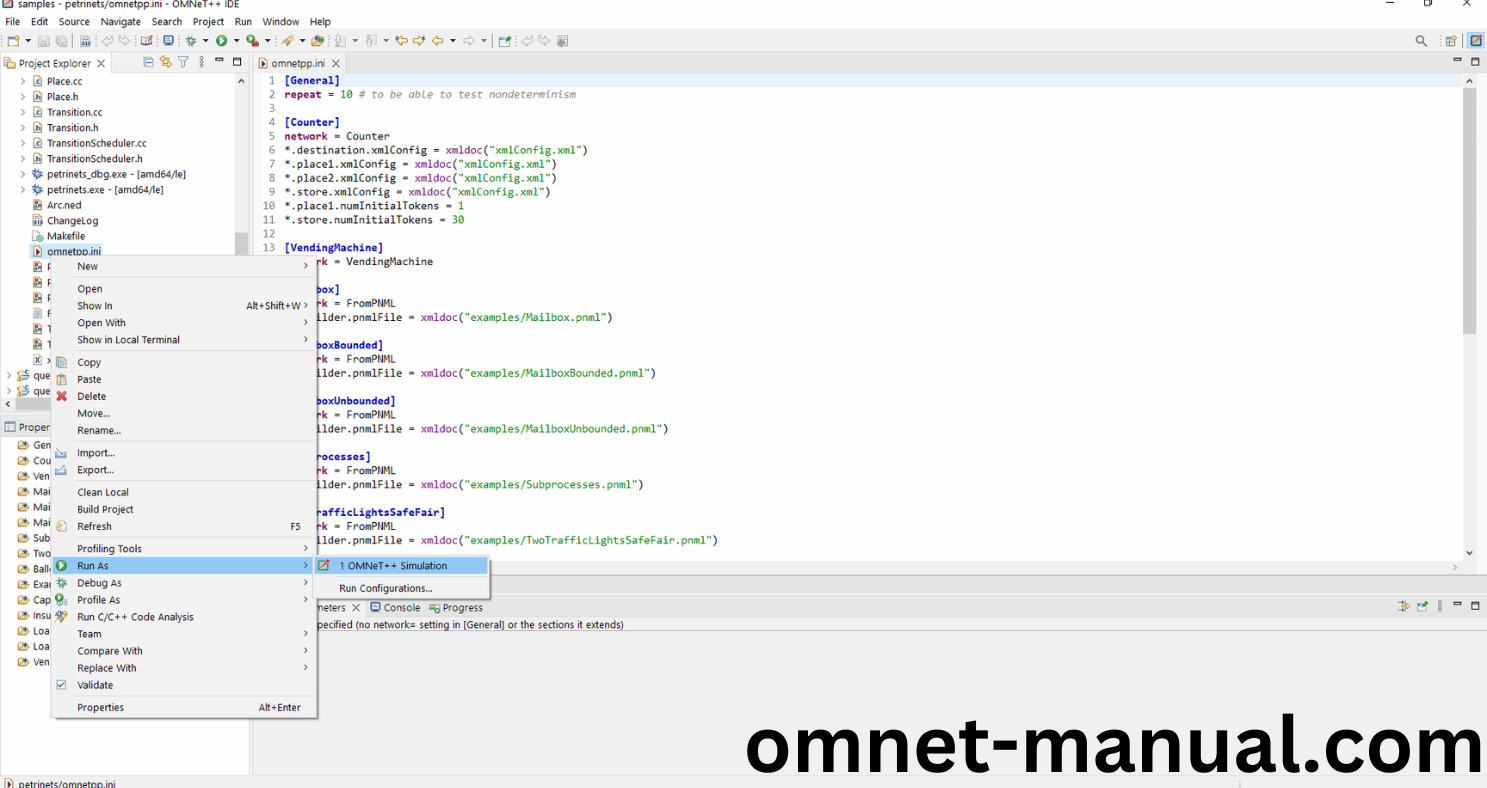
Task: Click the Debug bug icon in the toolbar
Action: tap(191, 41)
